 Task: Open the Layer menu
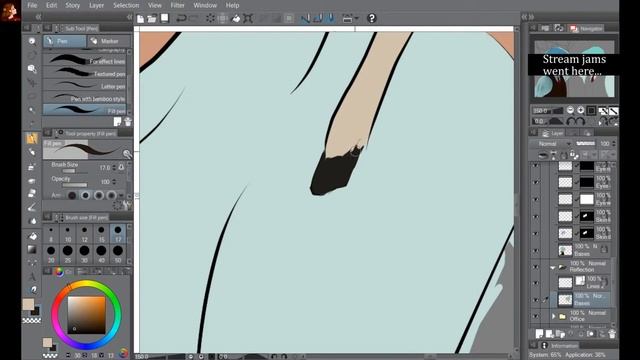click(96, 5)
